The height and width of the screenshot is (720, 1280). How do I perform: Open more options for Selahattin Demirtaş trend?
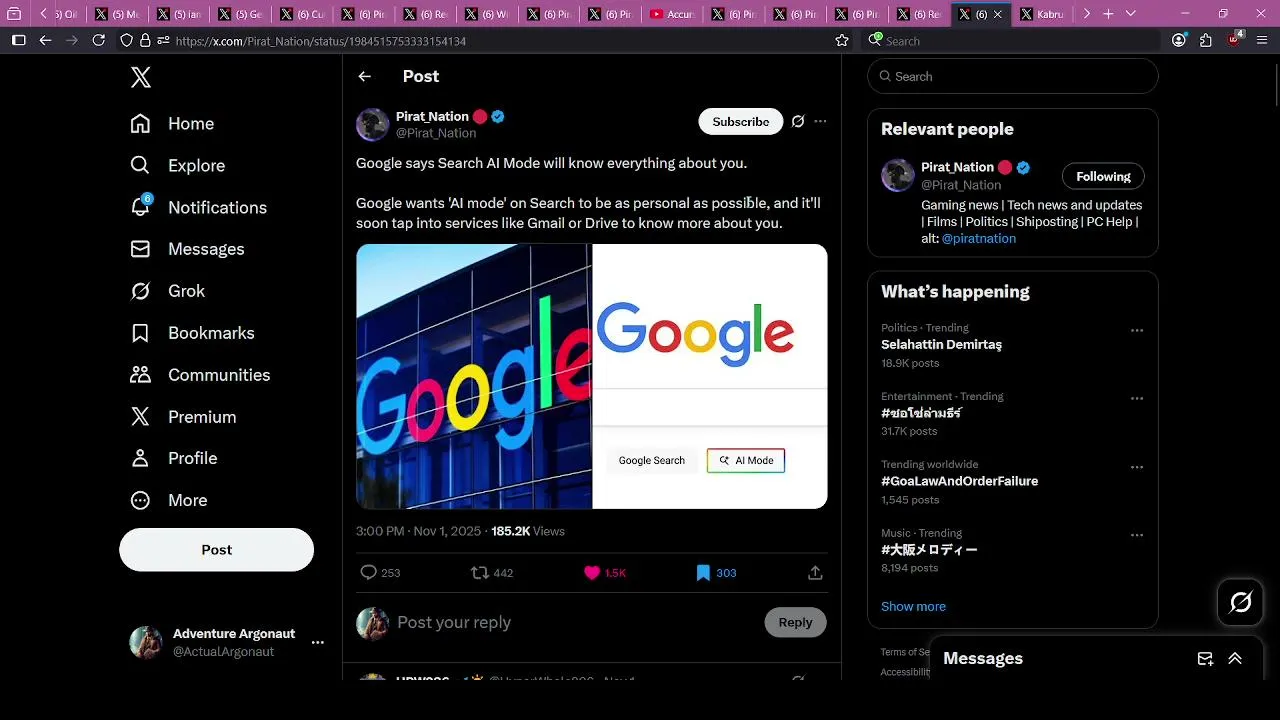[1137, 331]
